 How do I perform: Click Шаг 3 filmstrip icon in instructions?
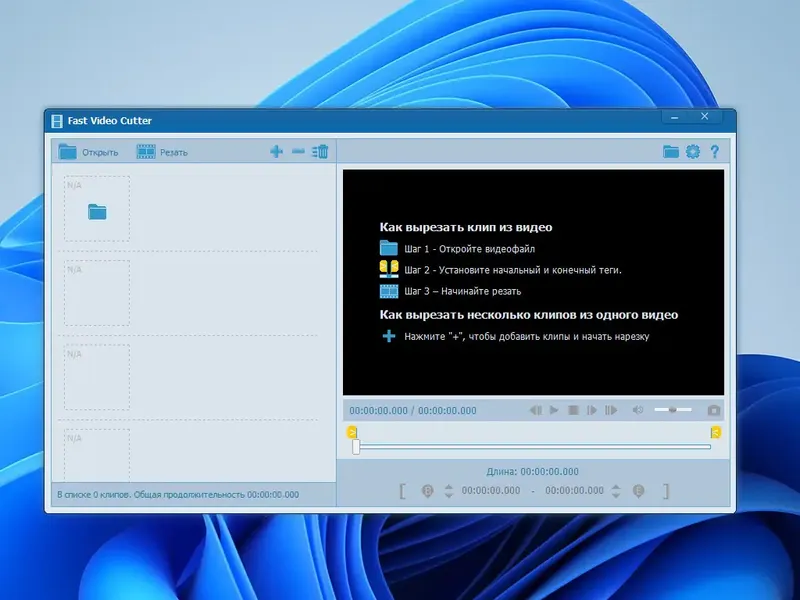click(389, 291)
